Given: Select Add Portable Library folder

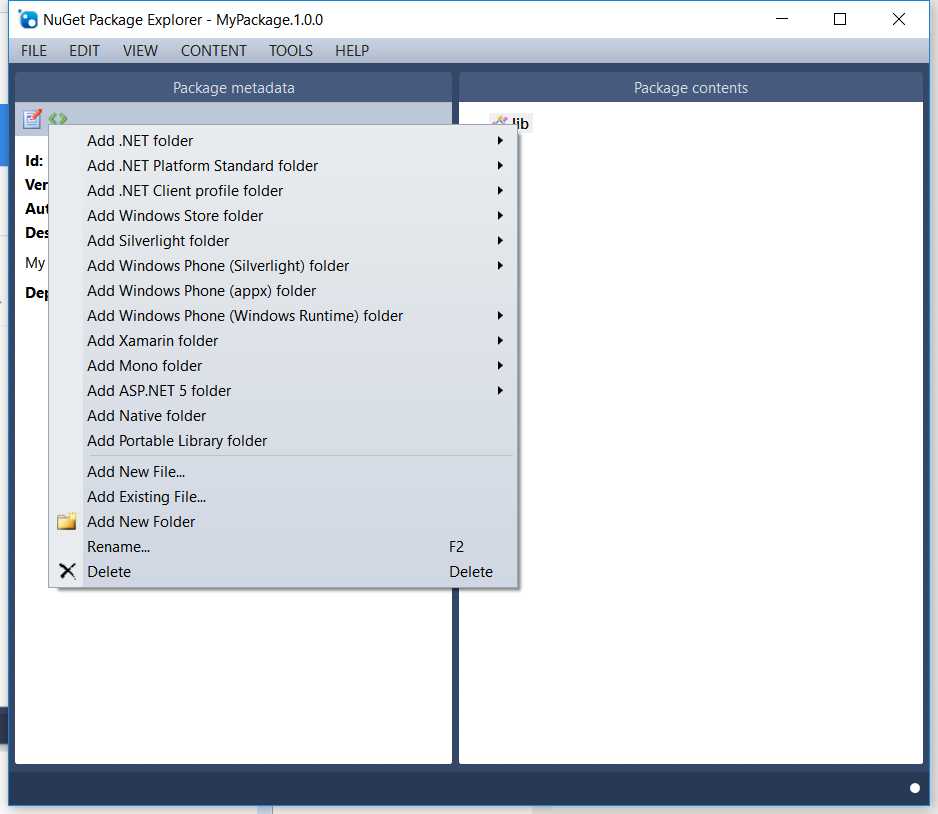Looking at the screenshot, I should [x=283, y=441].
